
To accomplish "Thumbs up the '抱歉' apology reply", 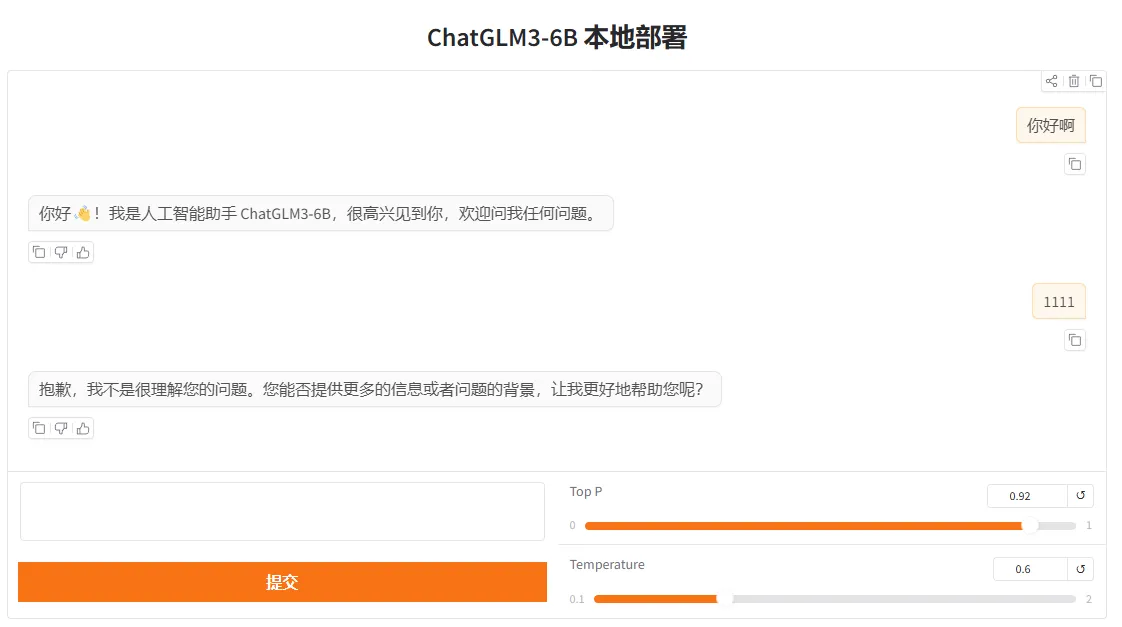I will pos(83,428).
